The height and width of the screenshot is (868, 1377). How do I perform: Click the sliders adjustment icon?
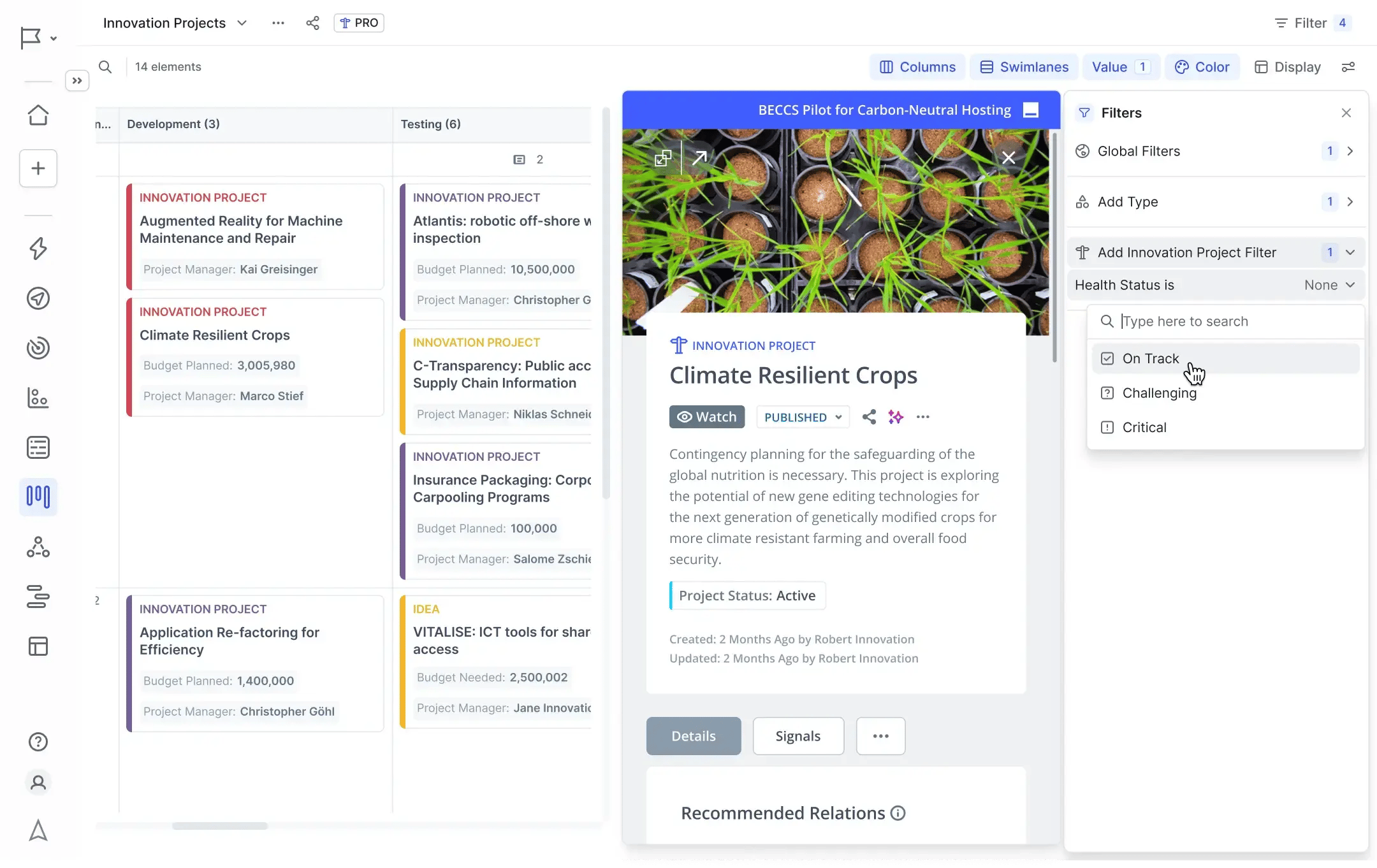pyautogui.click(x=1348, y=67)
